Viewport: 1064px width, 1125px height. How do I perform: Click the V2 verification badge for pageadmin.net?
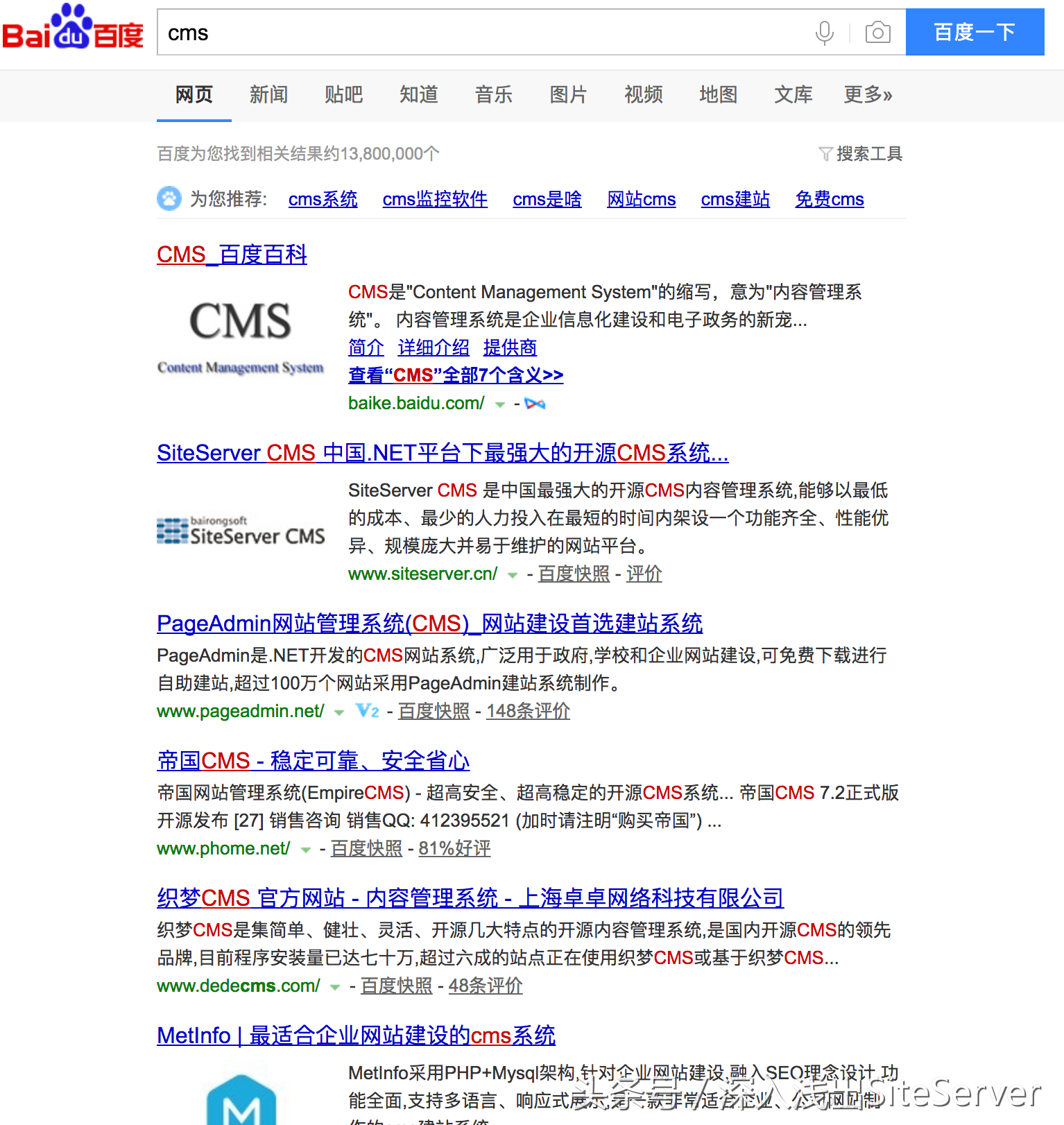367,711
